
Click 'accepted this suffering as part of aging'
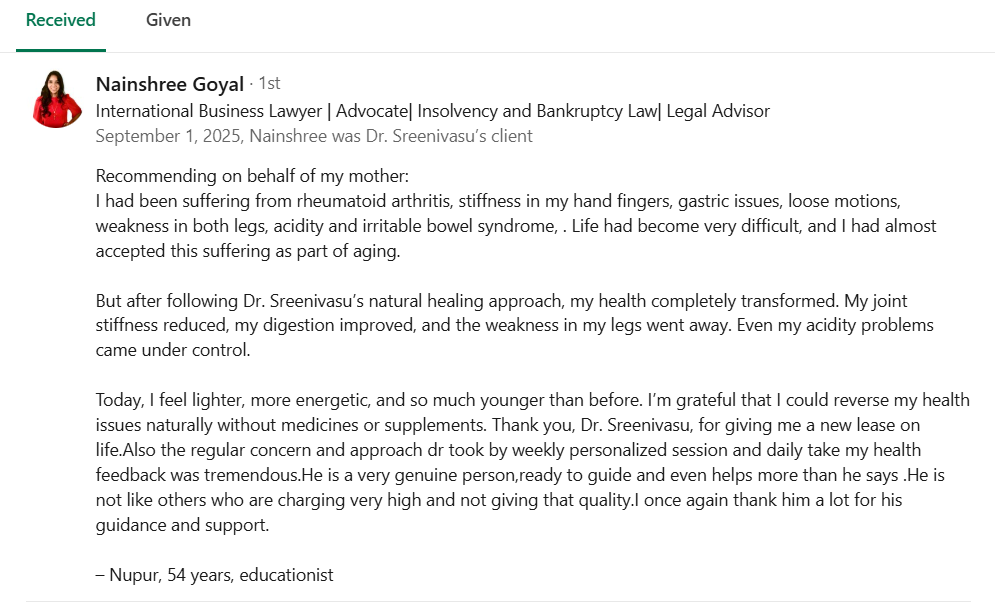coord(248,251)
